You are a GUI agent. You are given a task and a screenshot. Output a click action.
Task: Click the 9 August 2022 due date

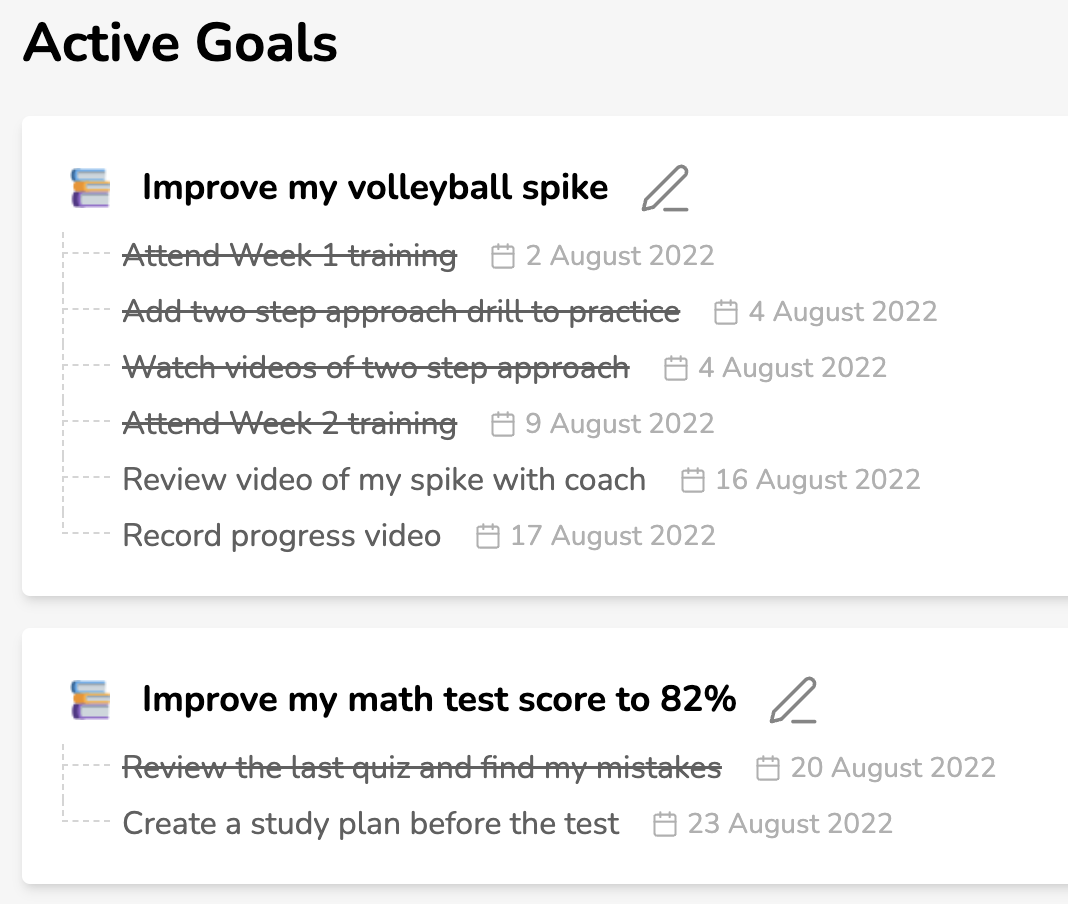(619, 424)
